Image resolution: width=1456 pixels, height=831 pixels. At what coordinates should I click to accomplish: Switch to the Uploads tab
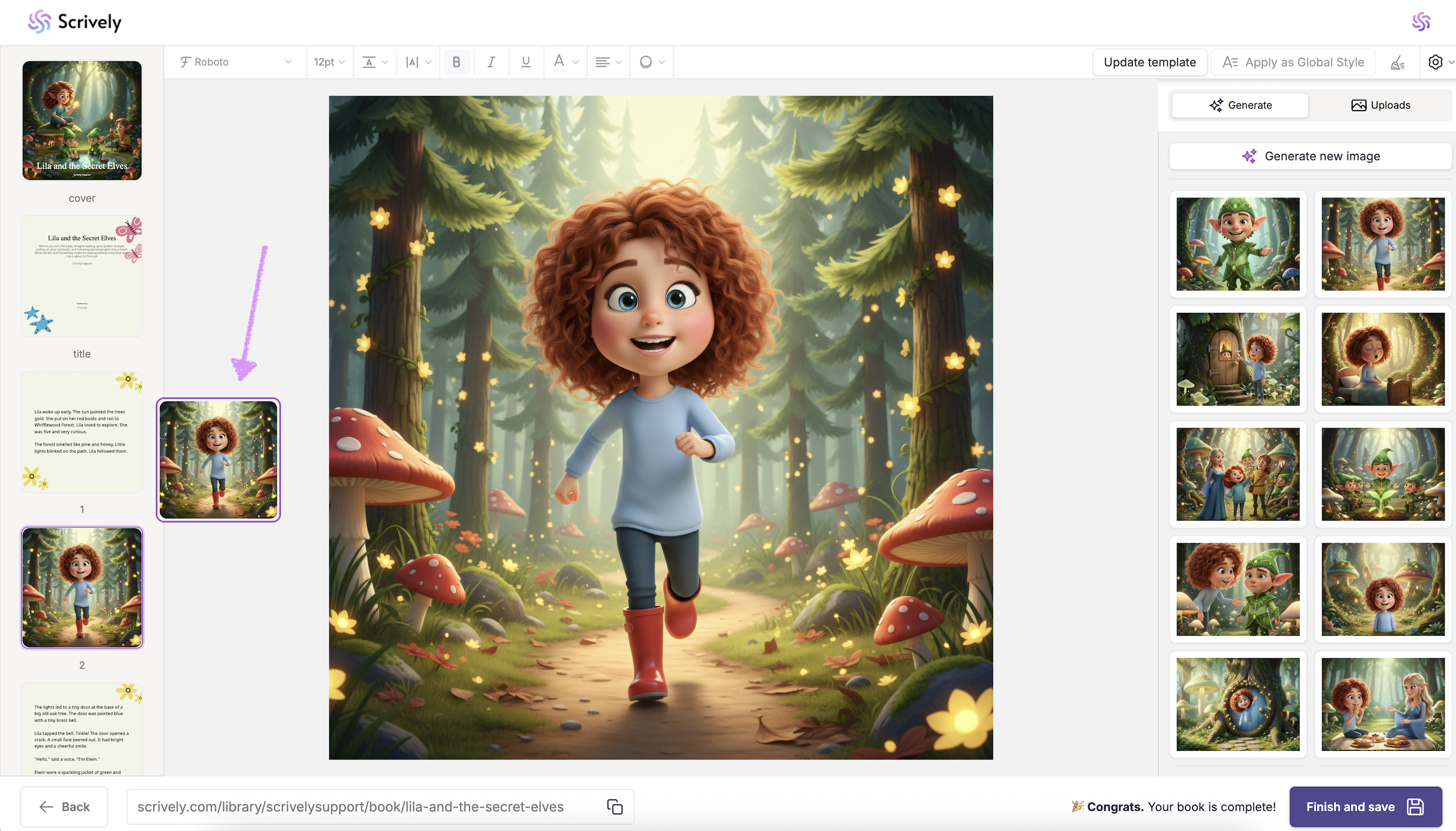[1380, 105]
